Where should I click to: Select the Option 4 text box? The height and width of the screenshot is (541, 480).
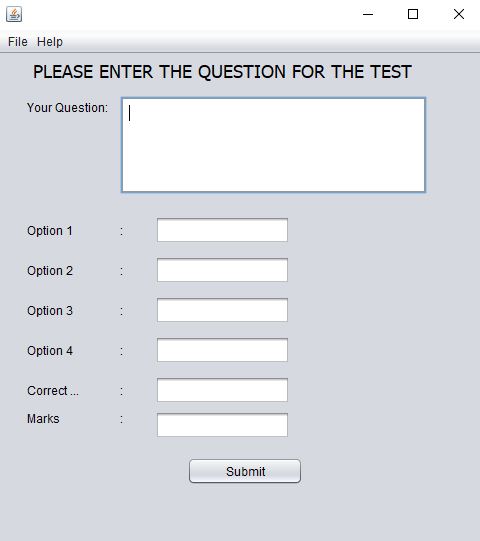pyautogui.click(x=222, y=350)
